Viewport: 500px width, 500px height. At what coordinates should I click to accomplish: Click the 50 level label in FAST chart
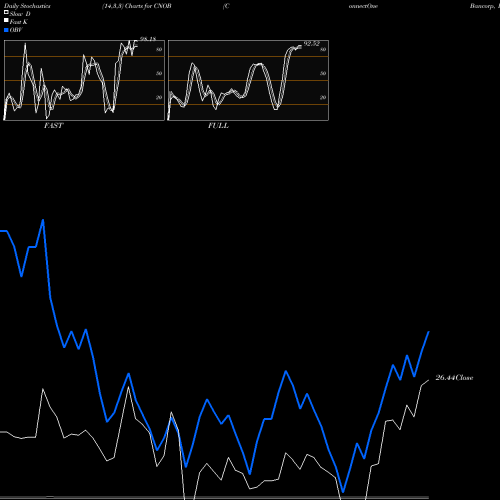[159, 73]
